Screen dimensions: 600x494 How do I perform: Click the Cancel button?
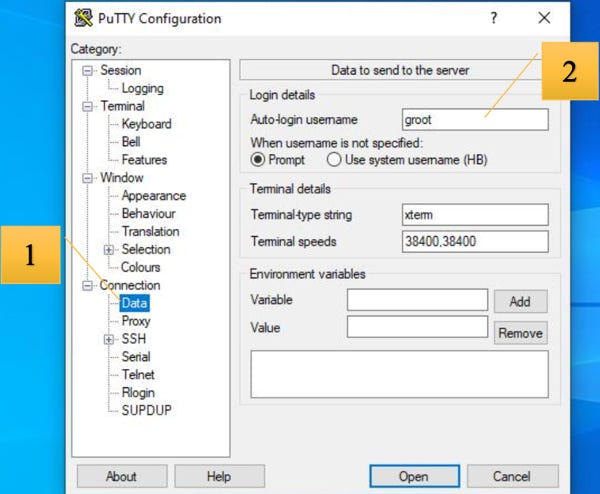click(512, 476)
